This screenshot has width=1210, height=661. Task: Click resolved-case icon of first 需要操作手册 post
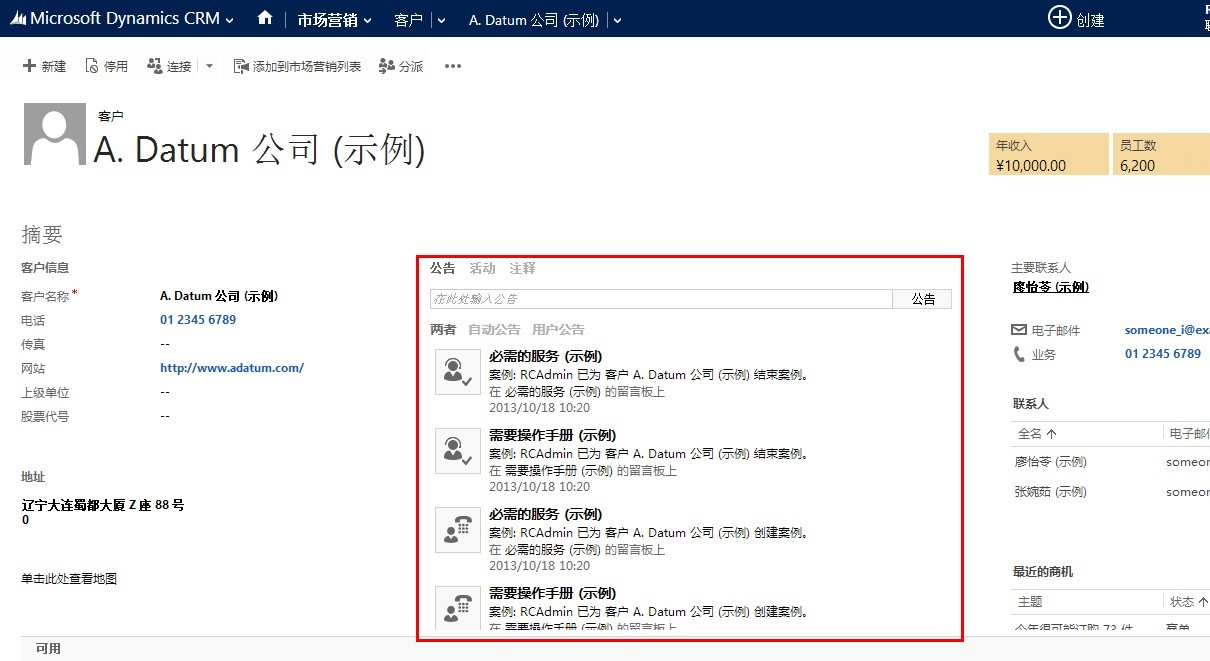coord(458,451)
